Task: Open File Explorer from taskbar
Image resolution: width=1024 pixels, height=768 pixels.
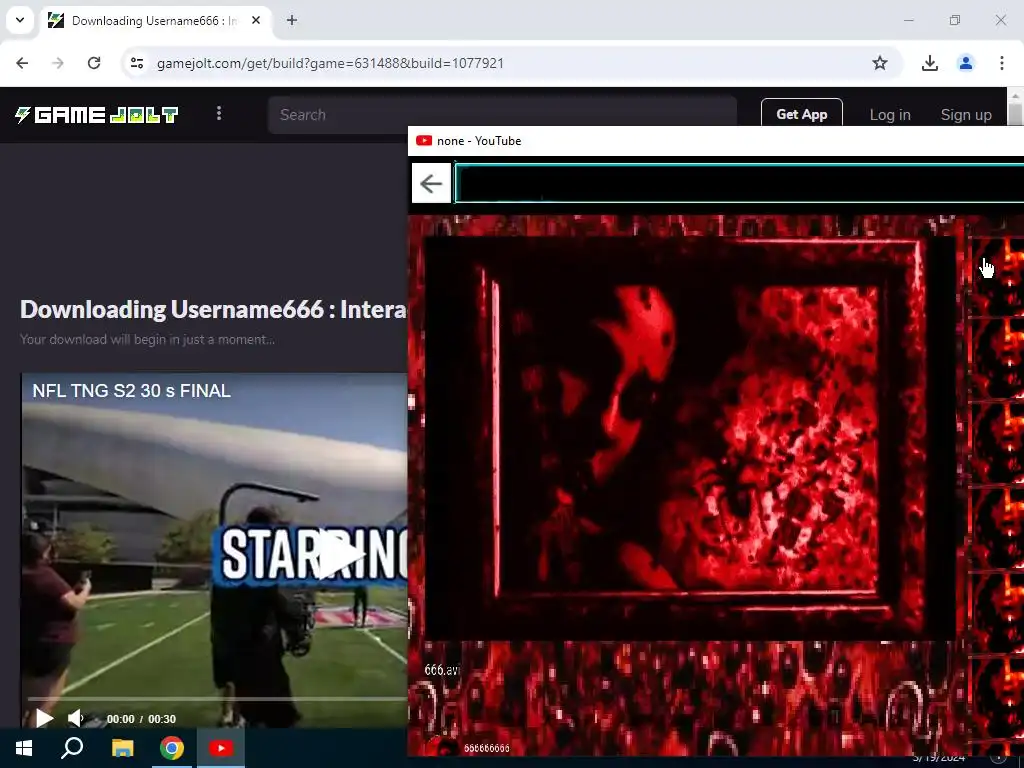Action: 122,748
